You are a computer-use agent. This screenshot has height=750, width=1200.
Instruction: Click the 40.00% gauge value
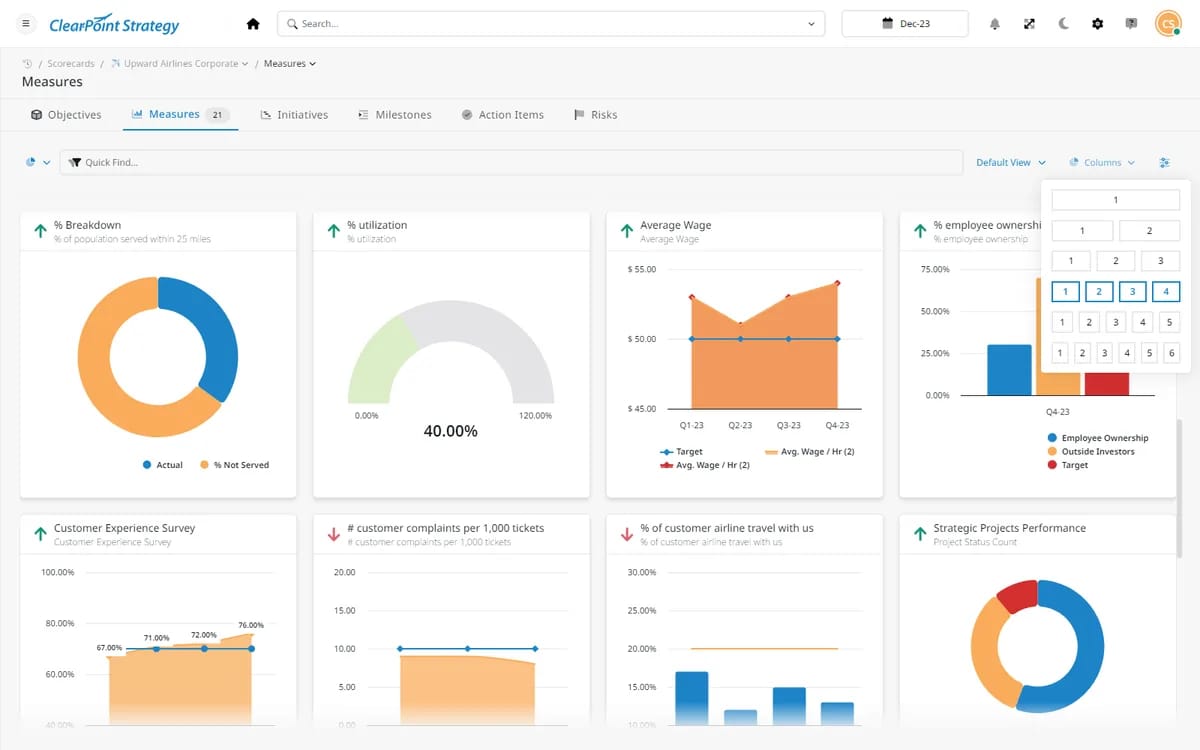pos(450,431)
